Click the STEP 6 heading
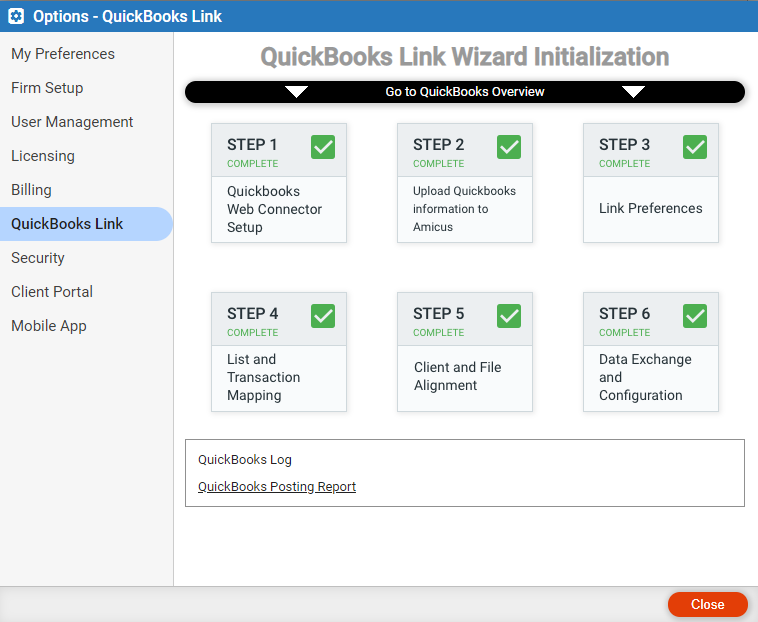This screenshot has height=622, width=758. click(624, 314)
